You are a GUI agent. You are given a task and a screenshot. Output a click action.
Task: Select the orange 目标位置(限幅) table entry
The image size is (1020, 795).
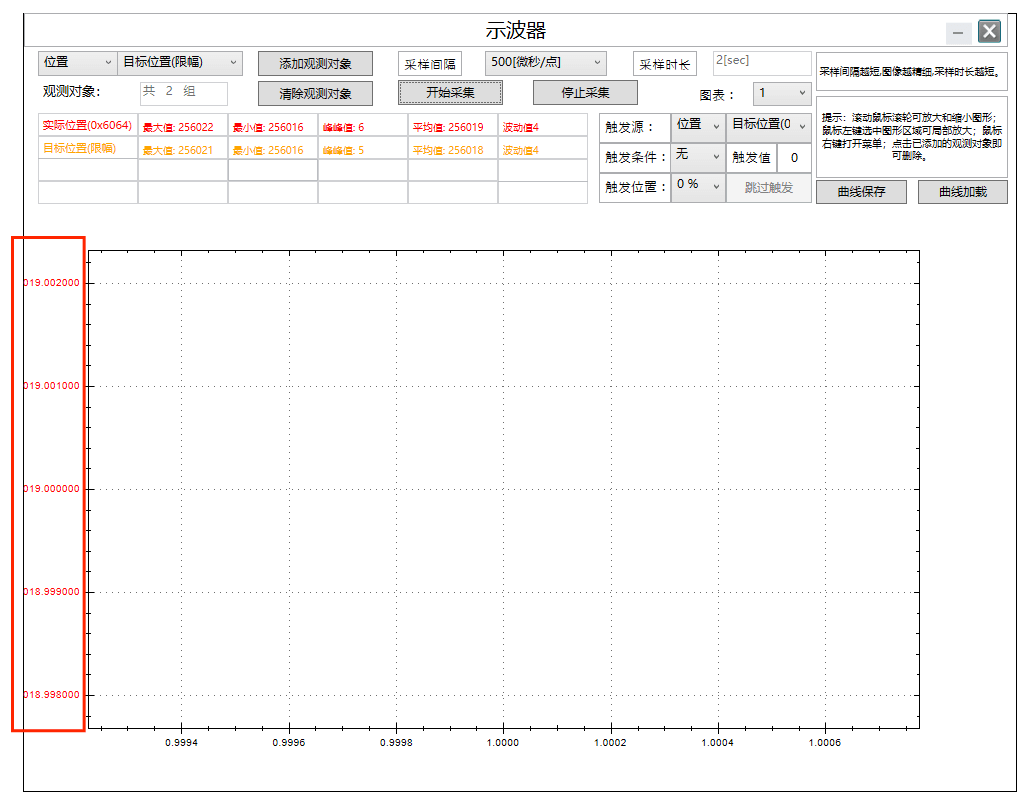pos(79,149)
